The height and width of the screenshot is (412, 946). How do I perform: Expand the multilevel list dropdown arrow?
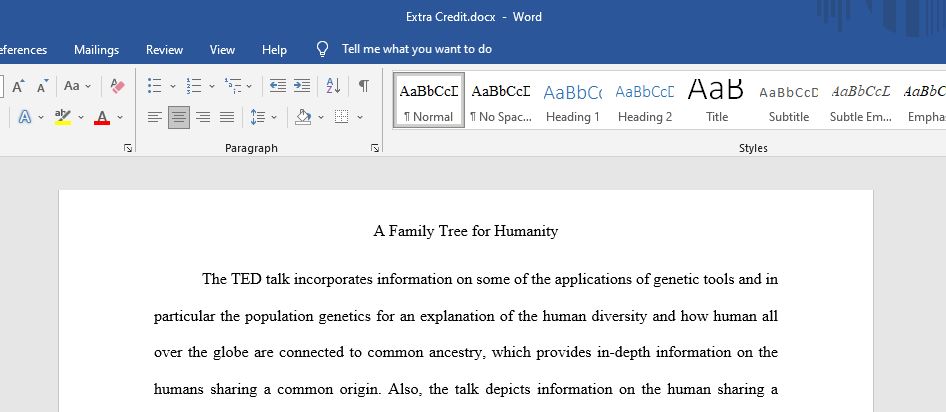click(249, 86)
